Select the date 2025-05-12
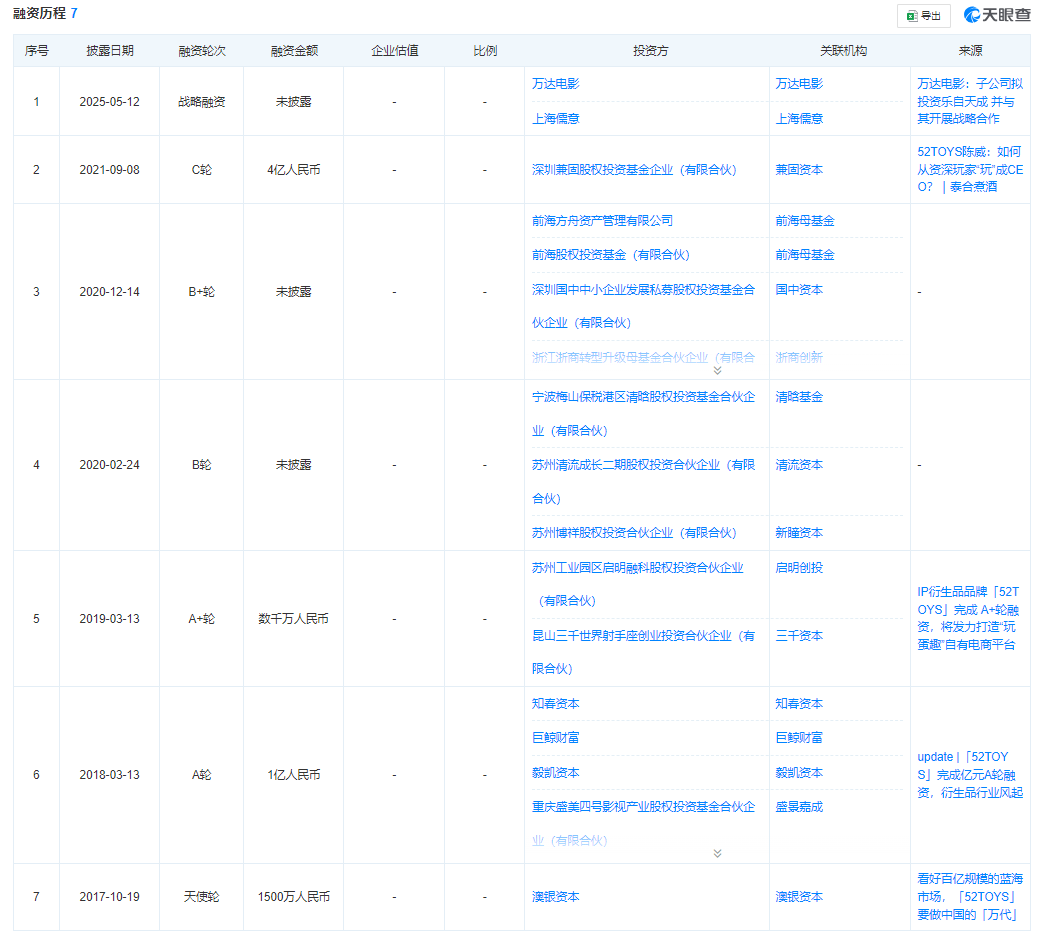 coord(110,102)
